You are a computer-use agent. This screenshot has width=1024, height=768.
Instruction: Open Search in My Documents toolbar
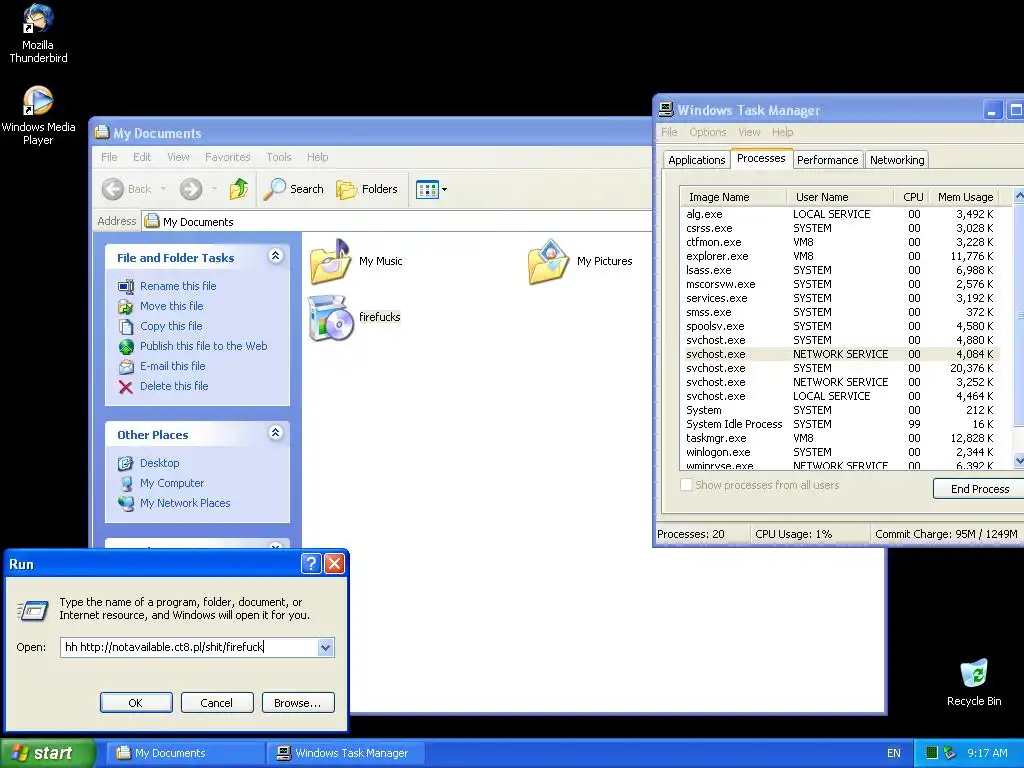click(x=294, y=189)
